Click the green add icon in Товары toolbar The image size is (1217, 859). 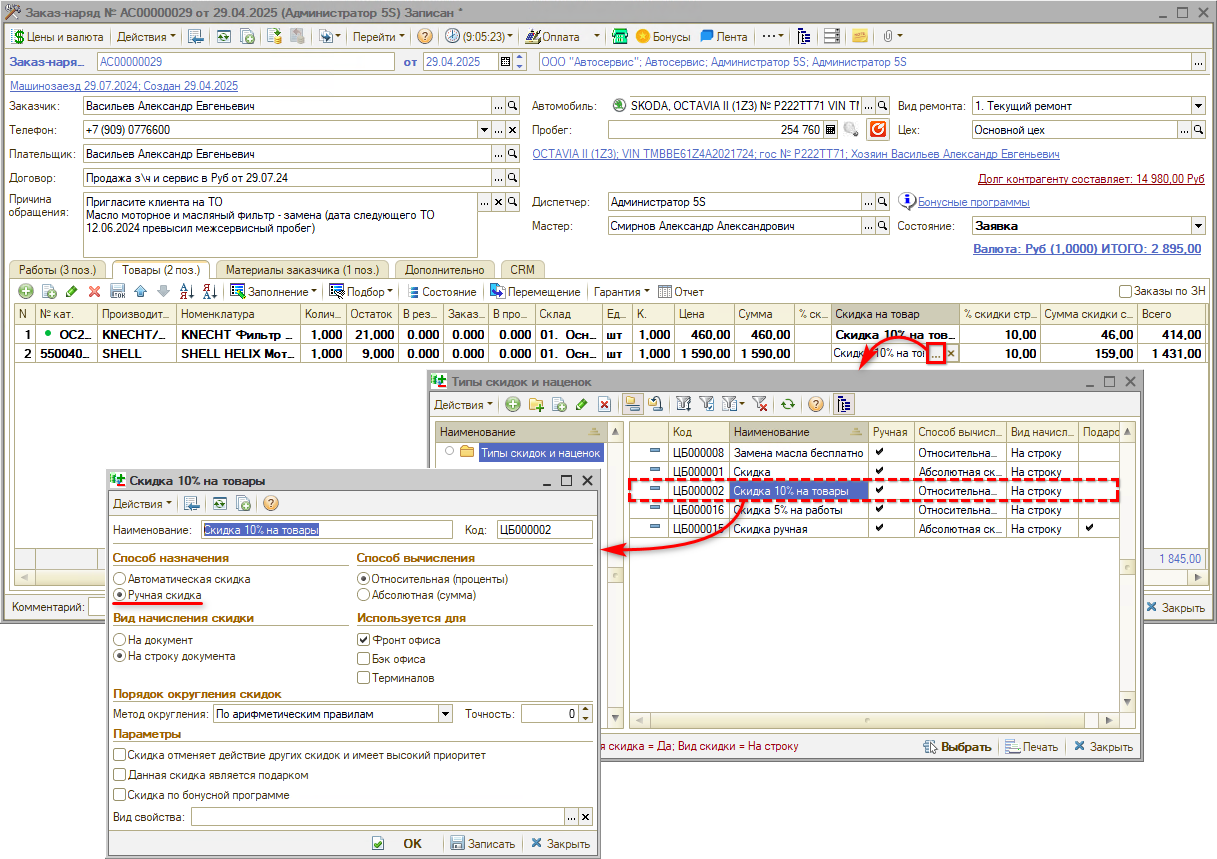click(x=25, y=292)
